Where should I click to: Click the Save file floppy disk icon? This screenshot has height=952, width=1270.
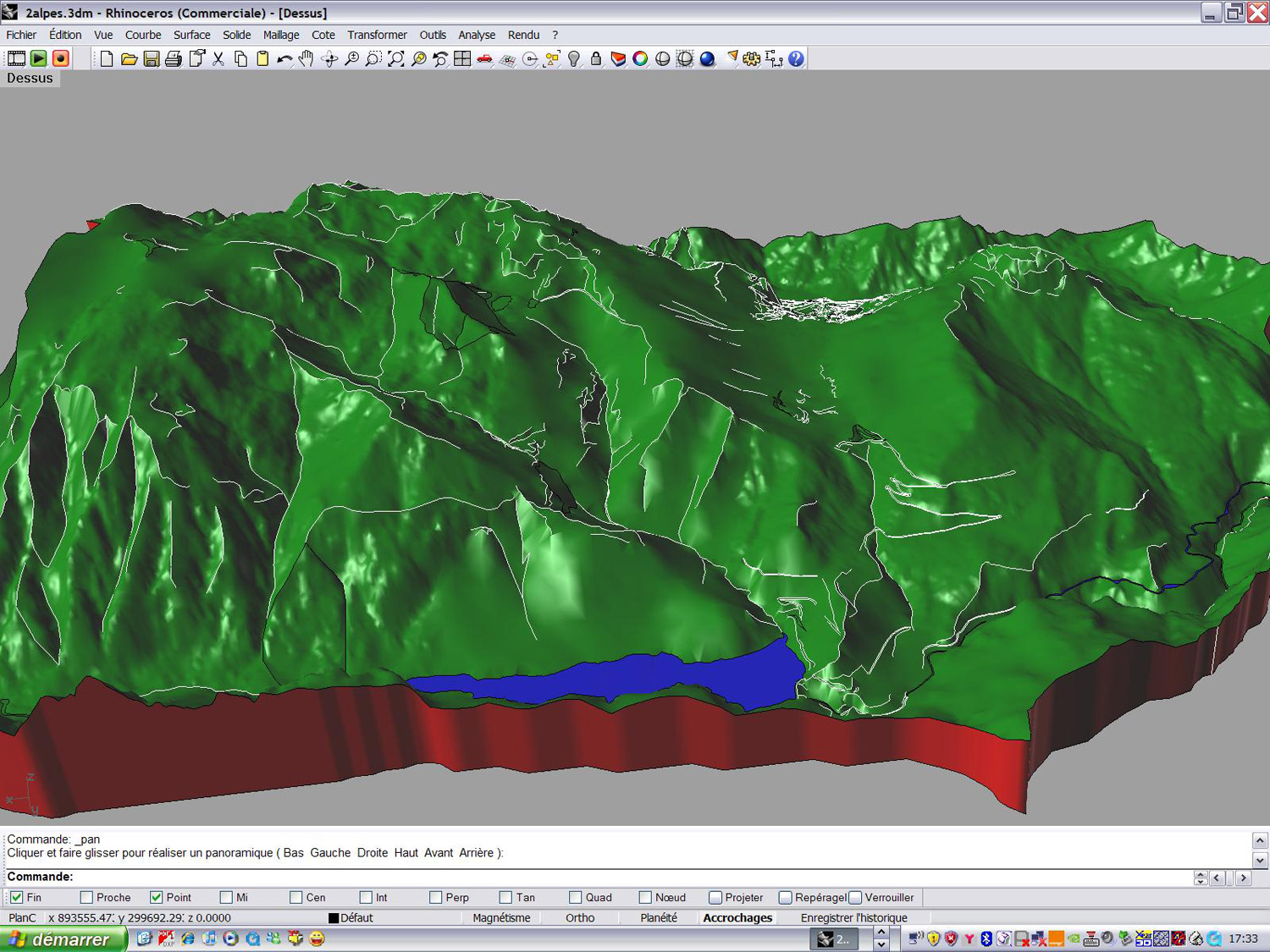[152, 58]
